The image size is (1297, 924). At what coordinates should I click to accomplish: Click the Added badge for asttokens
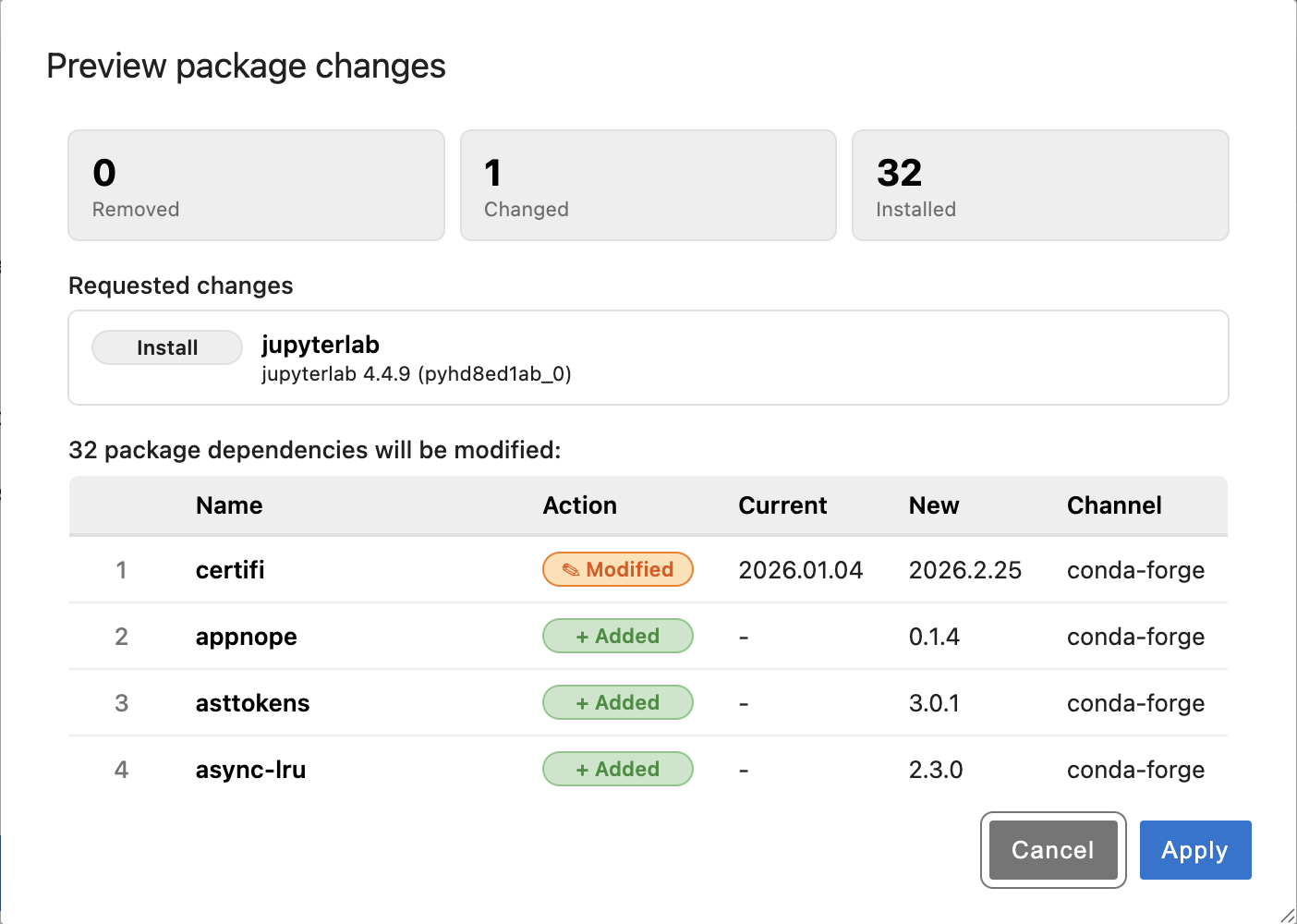(x=618, y=702)
